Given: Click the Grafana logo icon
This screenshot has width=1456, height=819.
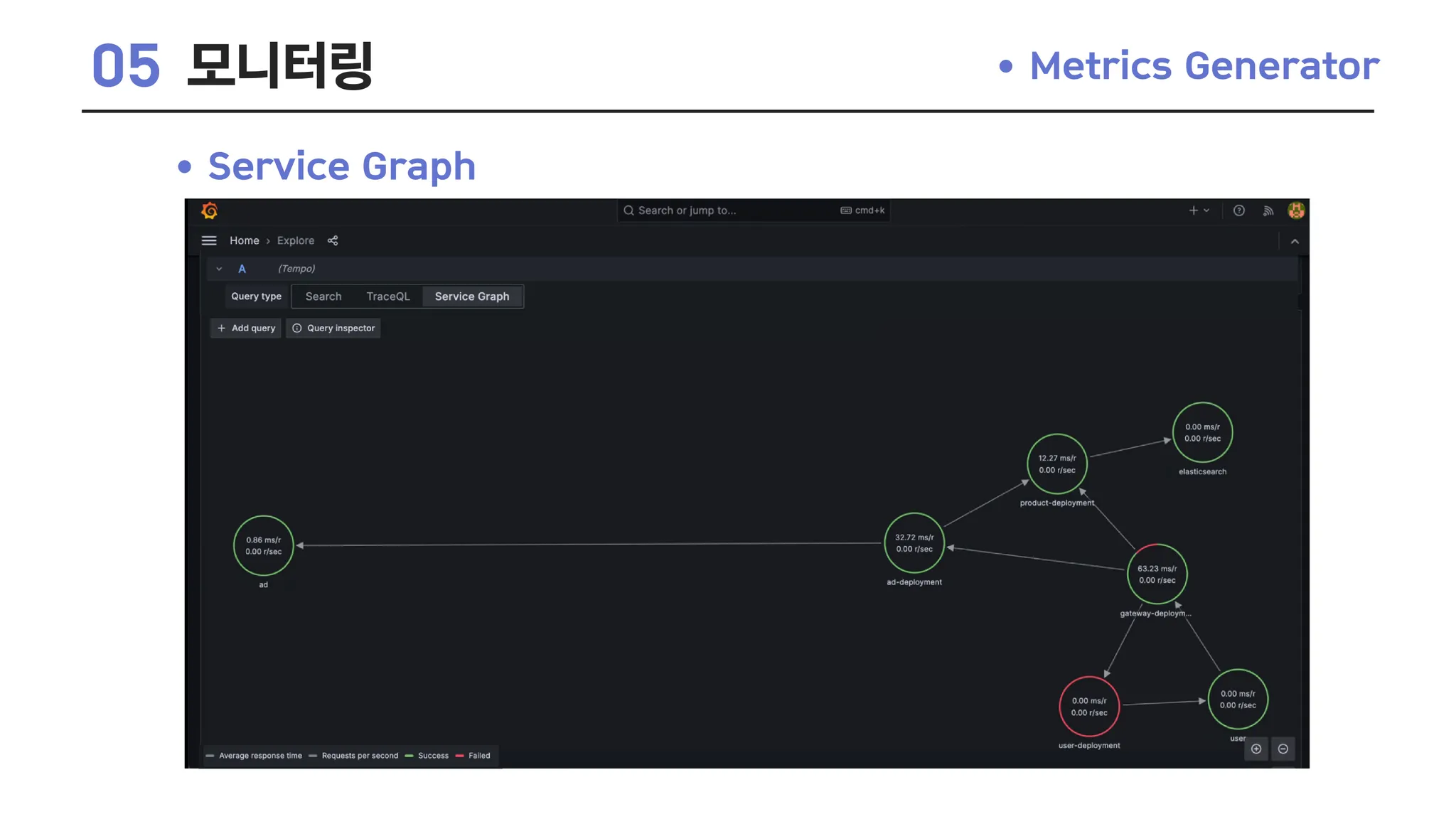Looking at the screenshot, I should (x=209, y=210).
